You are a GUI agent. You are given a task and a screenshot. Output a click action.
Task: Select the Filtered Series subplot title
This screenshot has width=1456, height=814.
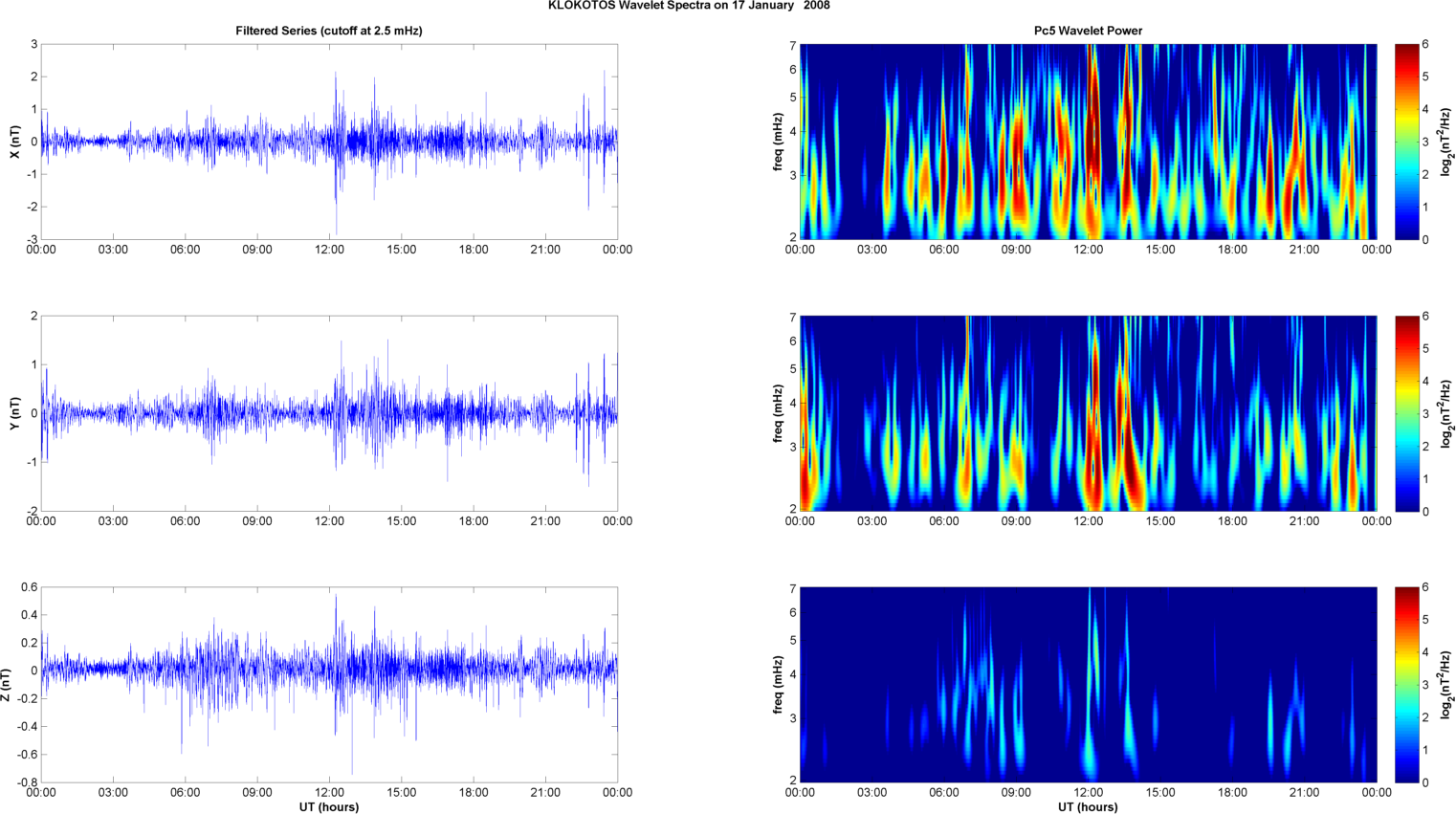329,31
